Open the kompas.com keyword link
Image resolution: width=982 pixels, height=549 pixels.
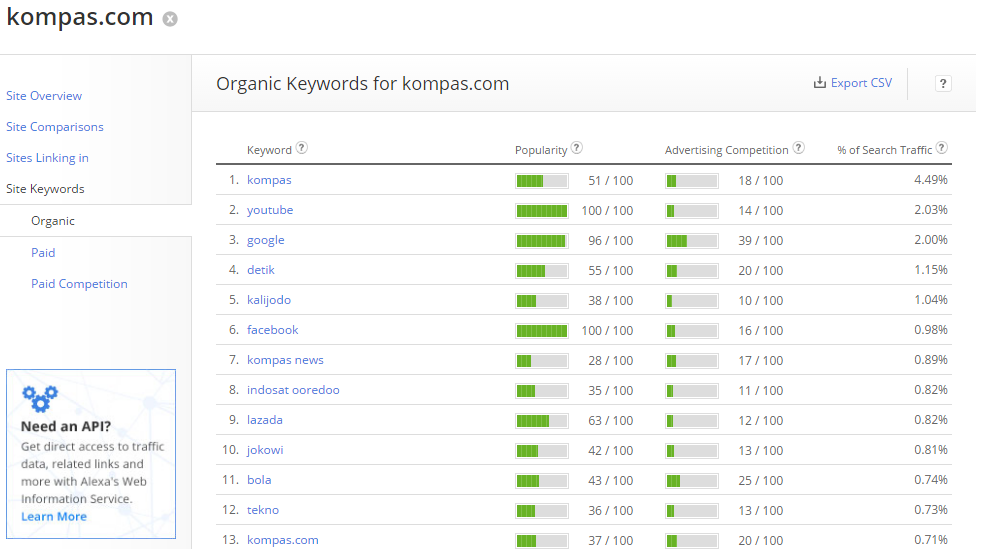pyautogui.click(x=282, y=540)
